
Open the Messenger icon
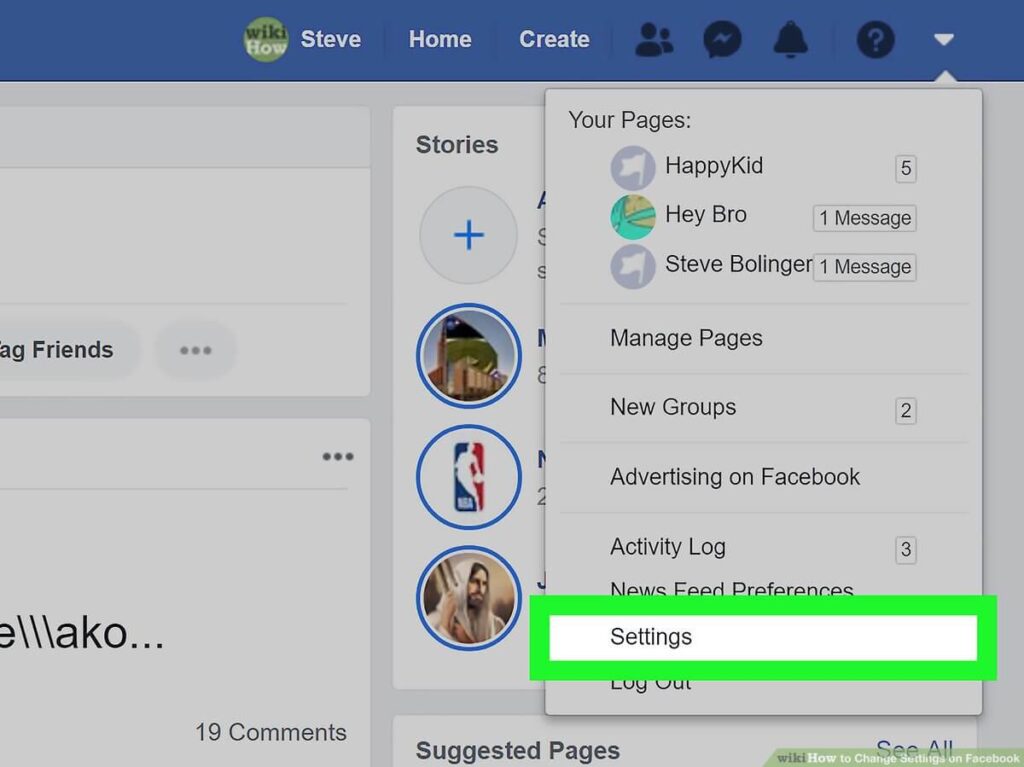point(722,40)
